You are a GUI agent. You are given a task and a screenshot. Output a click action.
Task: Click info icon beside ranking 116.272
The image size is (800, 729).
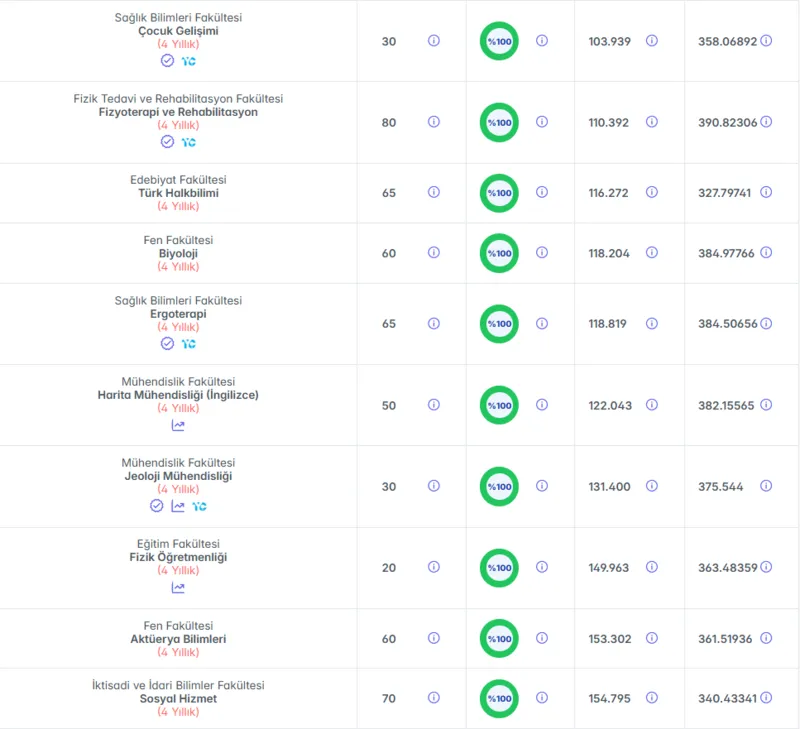click(x=652, y=192)
